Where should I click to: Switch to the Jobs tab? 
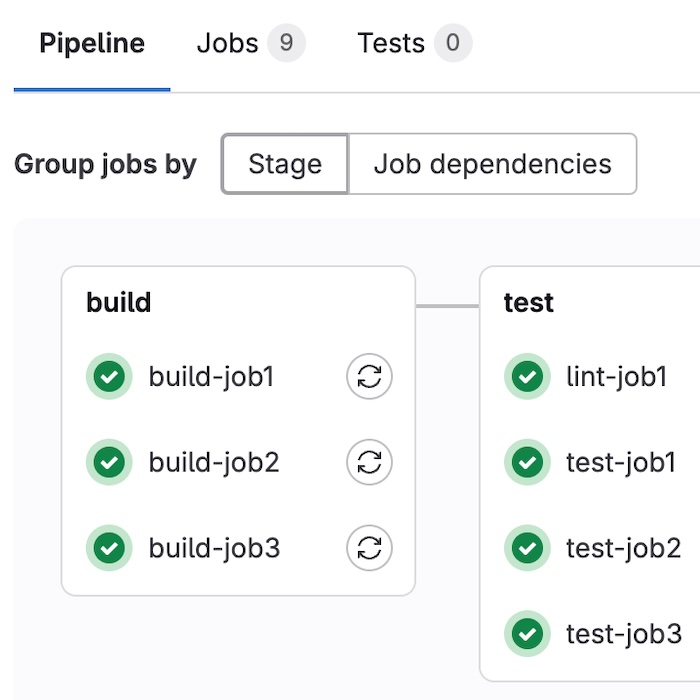coord(250,44)
